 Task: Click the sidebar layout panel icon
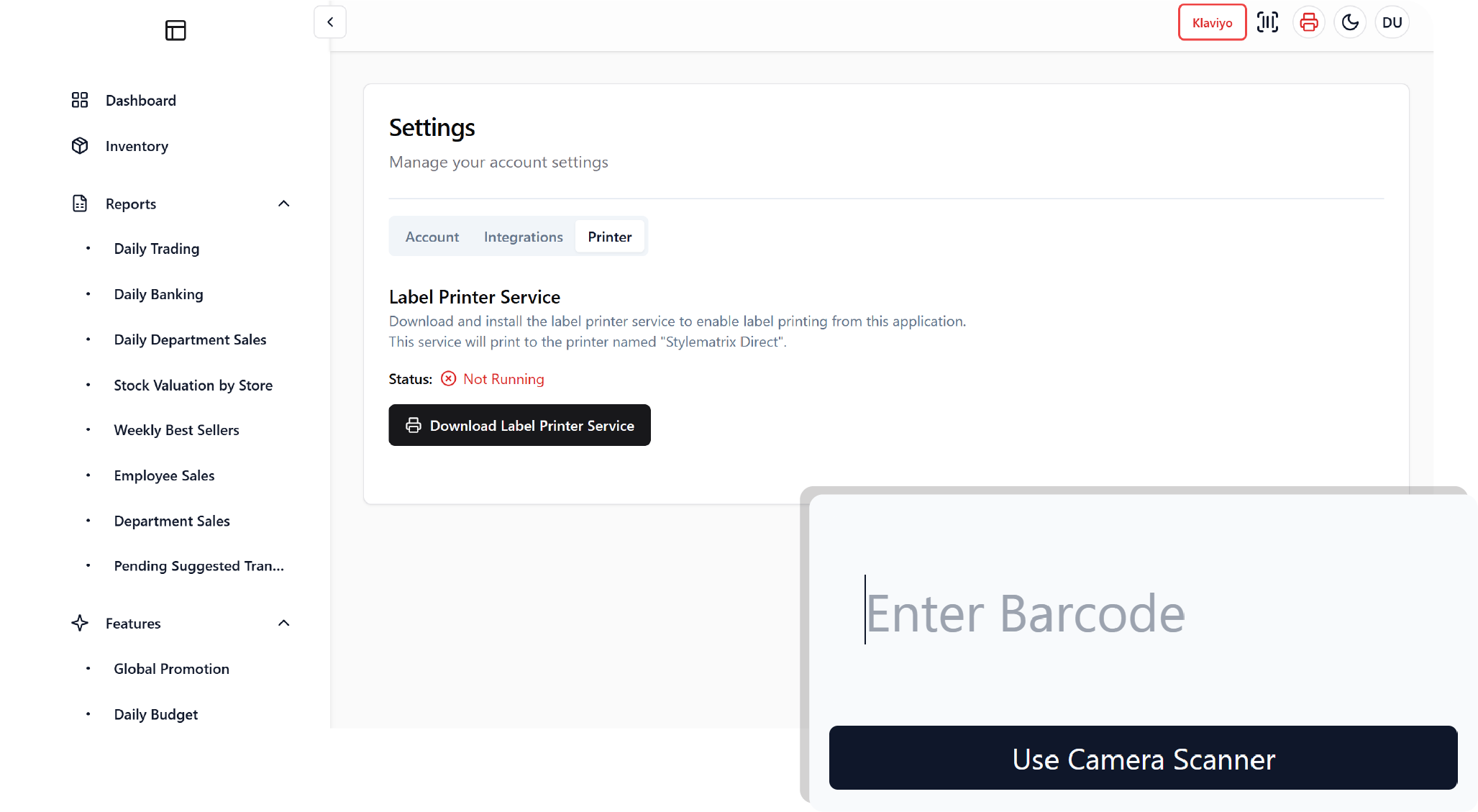[x=175, y=30]
